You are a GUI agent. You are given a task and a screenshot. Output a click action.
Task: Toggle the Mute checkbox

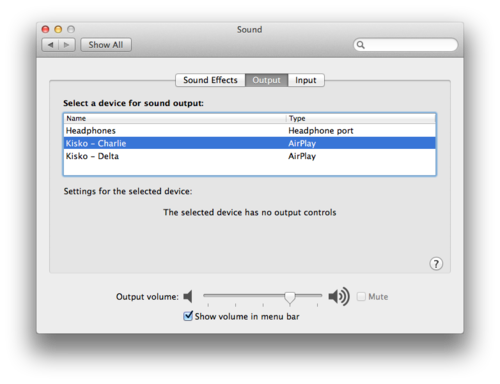click(361, 297)
